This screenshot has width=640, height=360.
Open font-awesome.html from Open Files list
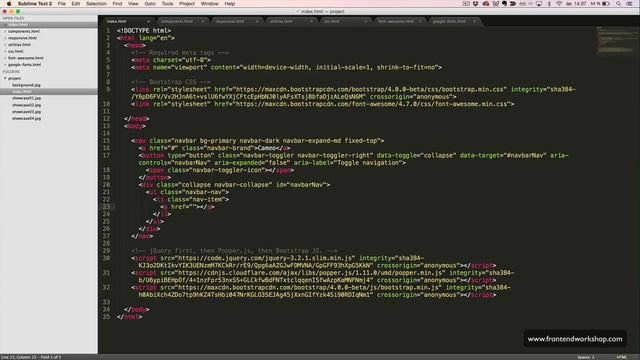click(25, 58)
